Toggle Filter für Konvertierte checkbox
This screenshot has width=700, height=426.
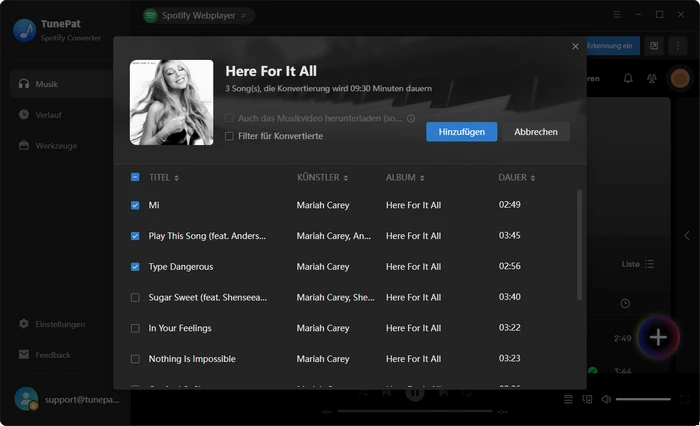point(229,136)
